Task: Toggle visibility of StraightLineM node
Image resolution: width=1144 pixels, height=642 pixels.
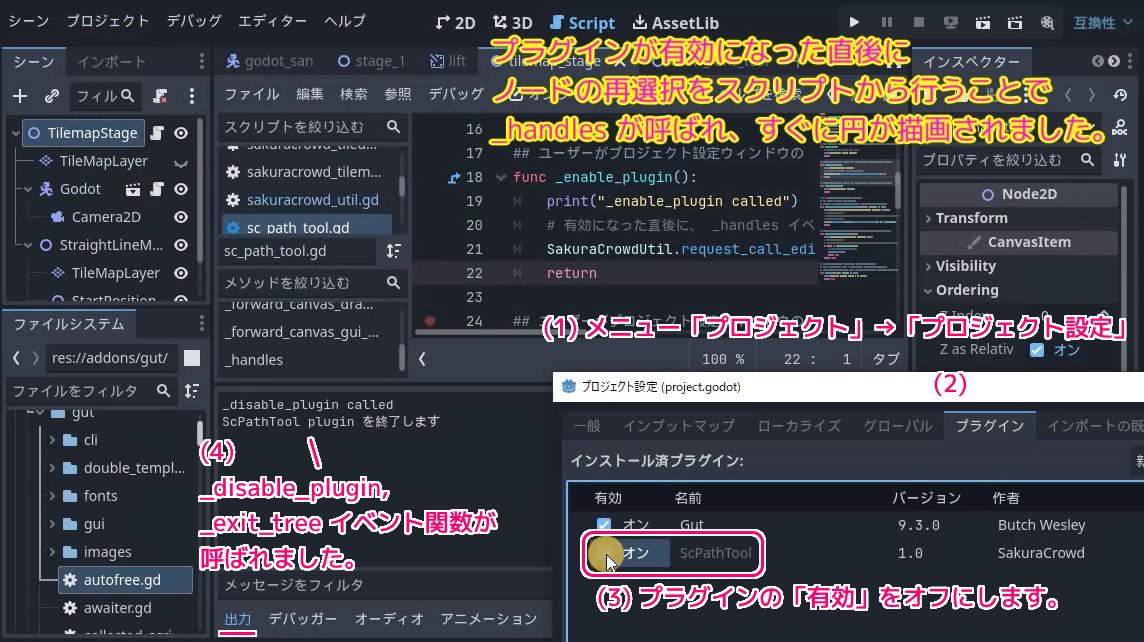Action: (x=181, y=245)
